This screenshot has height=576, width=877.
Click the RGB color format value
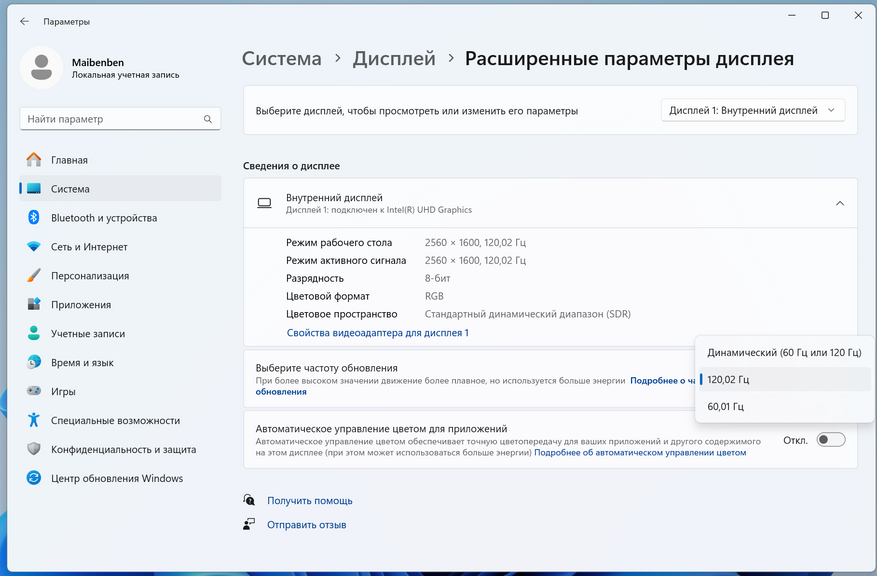tap(434, 296)
